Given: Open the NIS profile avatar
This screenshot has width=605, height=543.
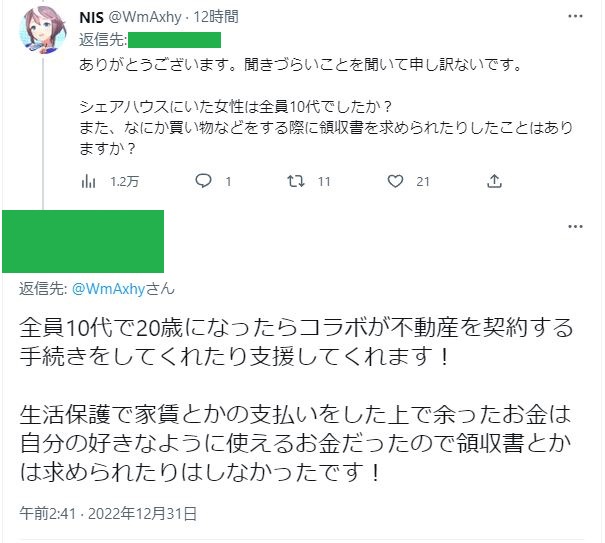Looking at the screenshot, I should coord(42,34).
